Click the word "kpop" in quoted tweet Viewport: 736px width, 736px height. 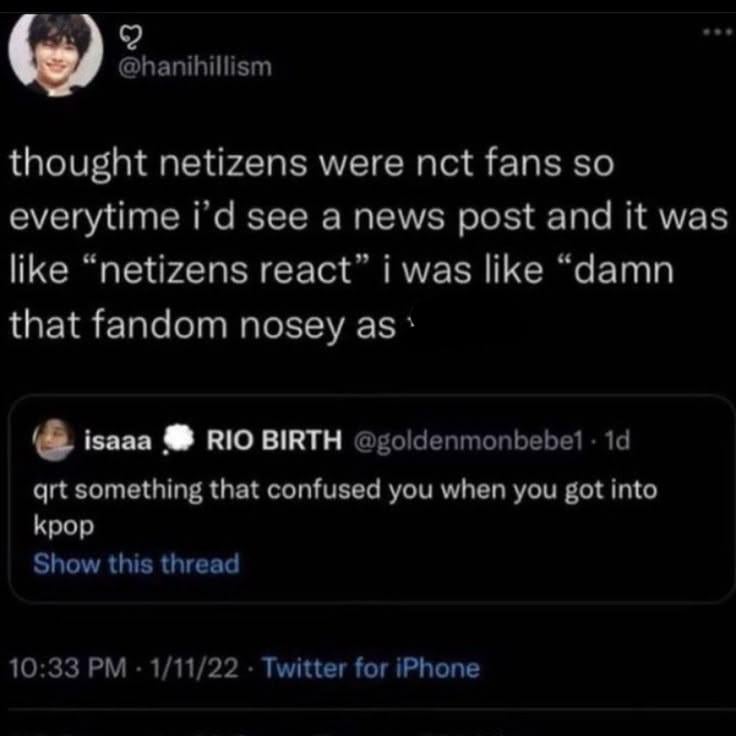[61, 526]
